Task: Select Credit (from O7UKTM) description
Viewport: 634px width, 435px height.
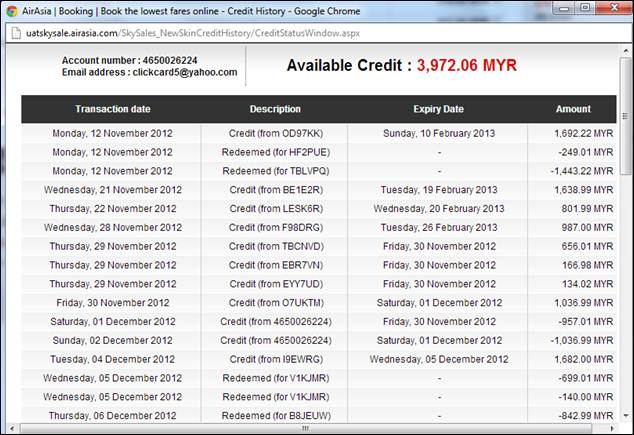Action: click(x=276, y=303)
